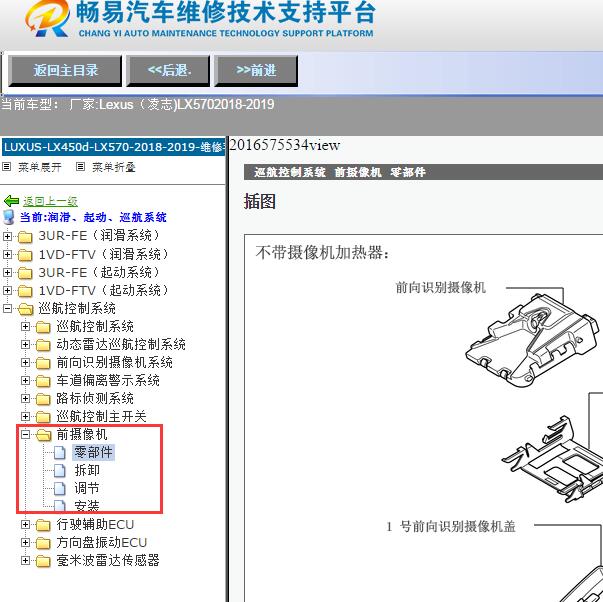The width and height of the screenshot is (603, 602).
Task: Click the folder icon for 动态雷达巡航控制系统
Action: pyautogui.click(x=43, y=345)
